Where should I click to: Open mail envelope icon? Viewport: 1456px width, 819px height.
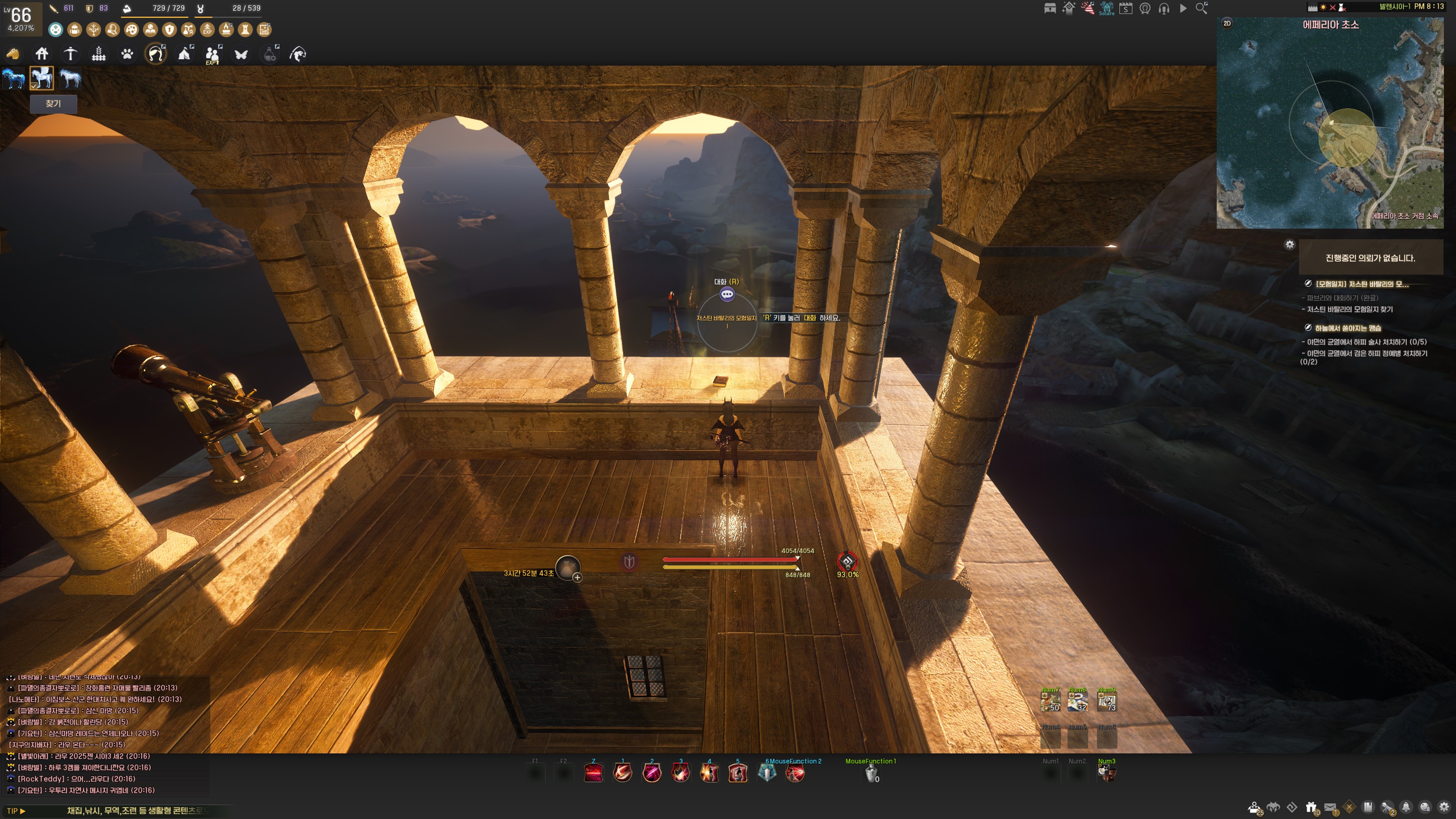pos(1330,807)
